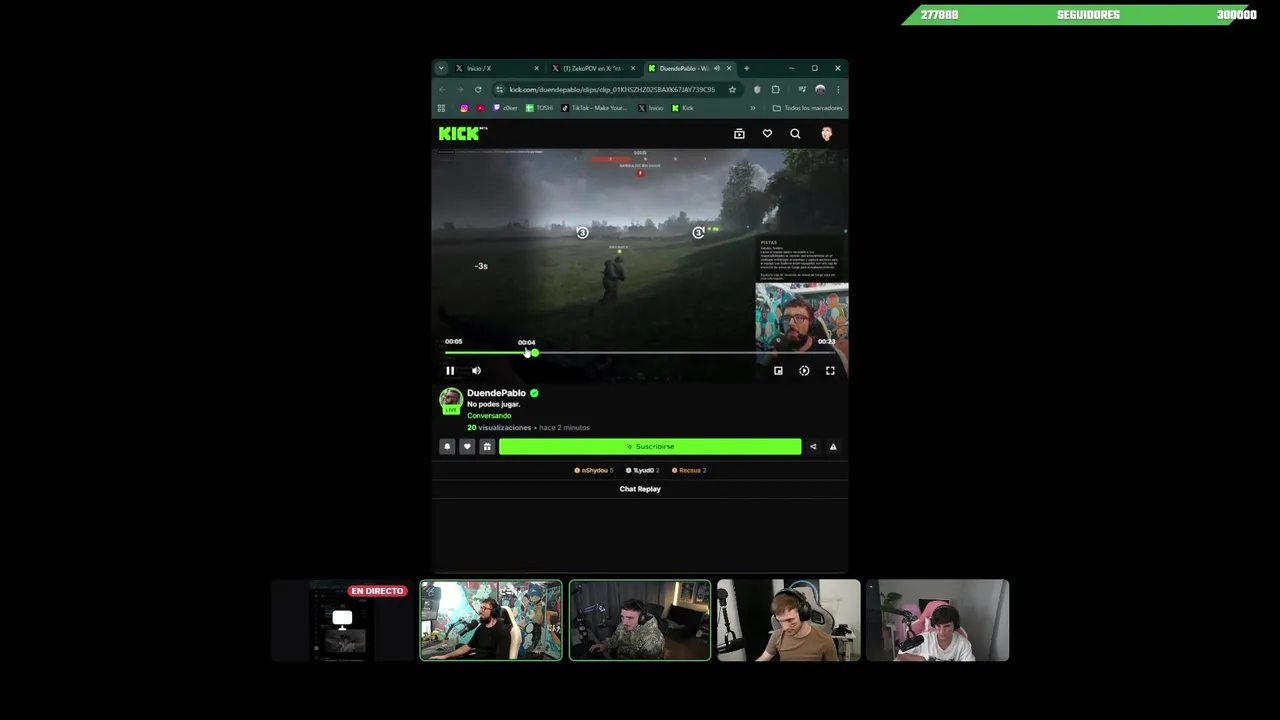Click the green Suscribirse button
Image resolution: width=1280 pixels, height=720 pixels.
point(650,447)
